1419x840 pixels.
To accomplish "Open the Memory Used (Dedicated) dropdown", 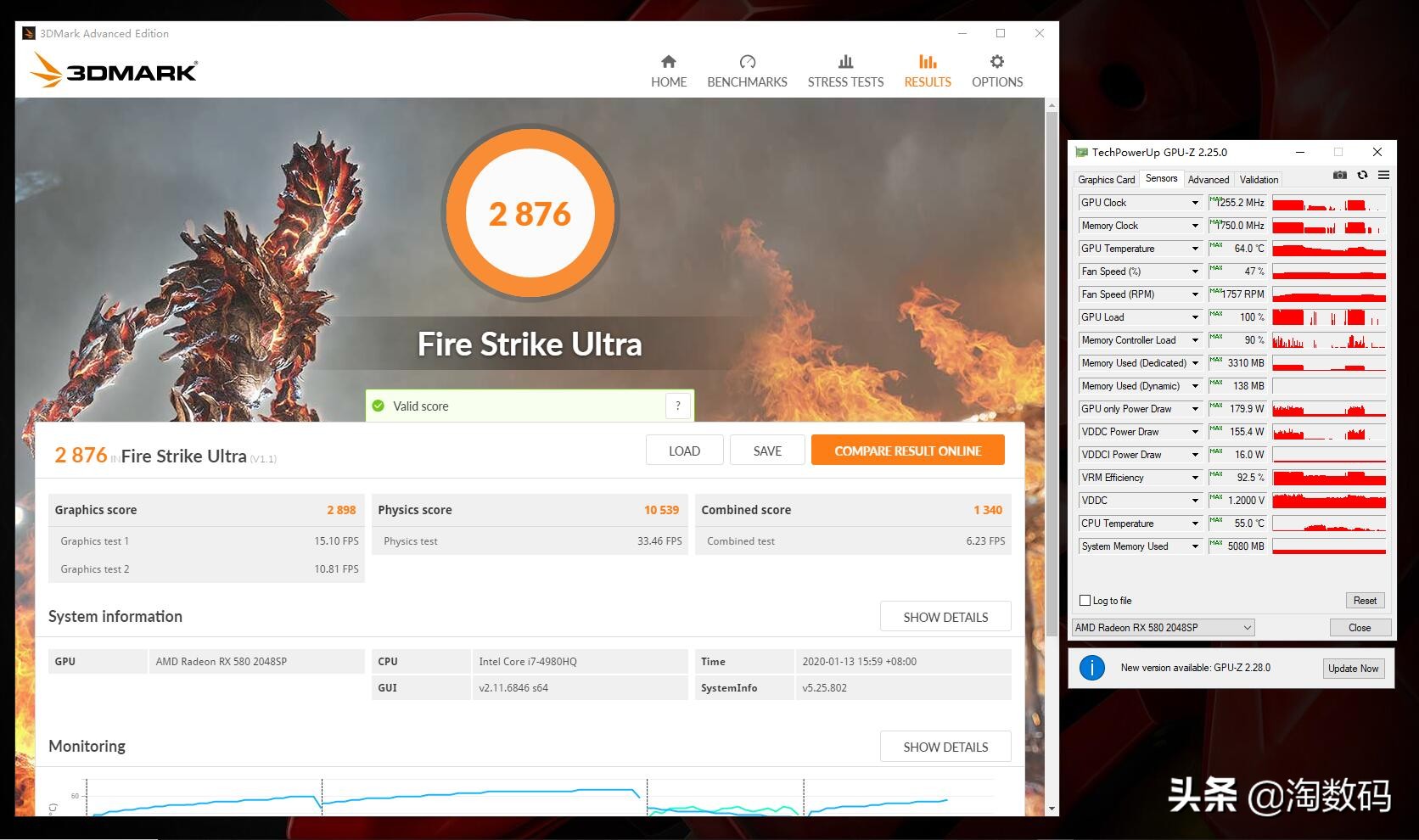I will pyautogui.click(x=1195, y=363).
